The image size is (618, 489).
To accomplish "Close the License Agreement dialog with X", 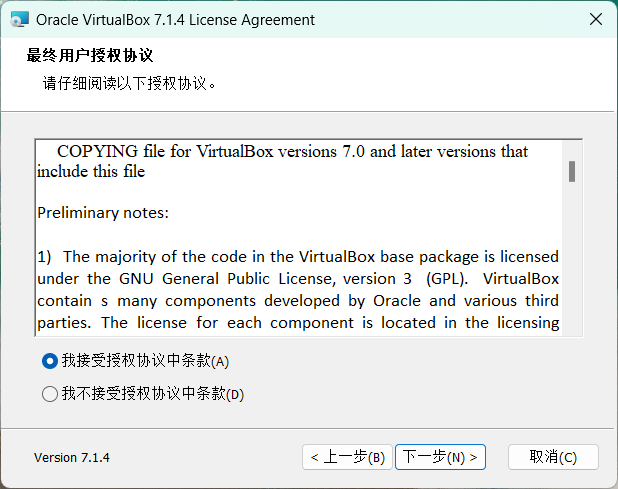I will tap(596, 19).
